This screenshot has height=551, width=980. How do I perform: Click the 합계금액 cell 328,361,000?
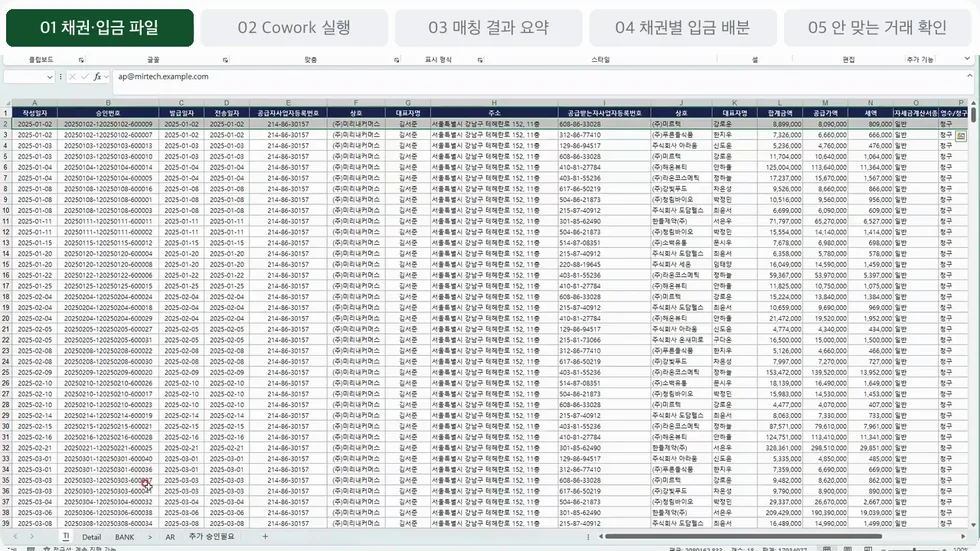[779, 448]
